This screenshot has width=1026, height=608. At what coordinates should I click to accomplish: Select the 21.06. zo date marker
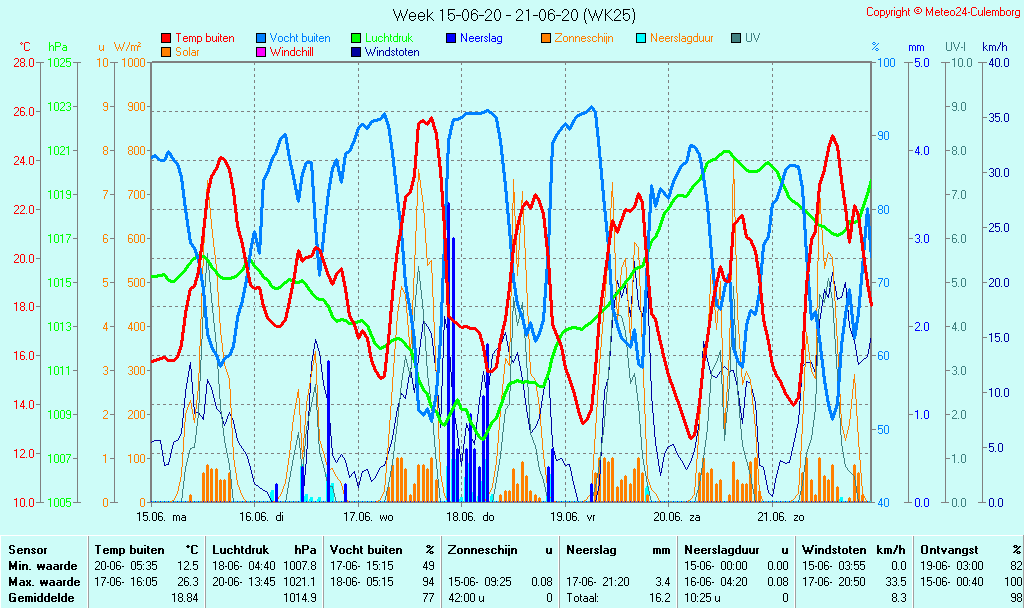point(780,517)
